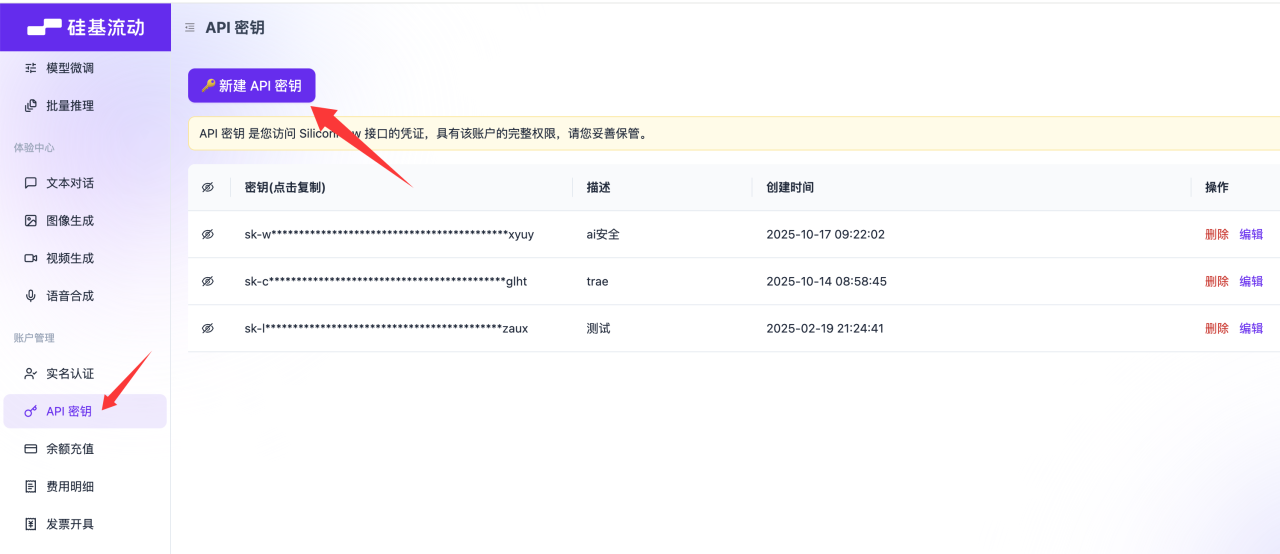Open 文本对话 chat bubble icon
This screenshot has height=554, width=1280.
coord(30,183)
